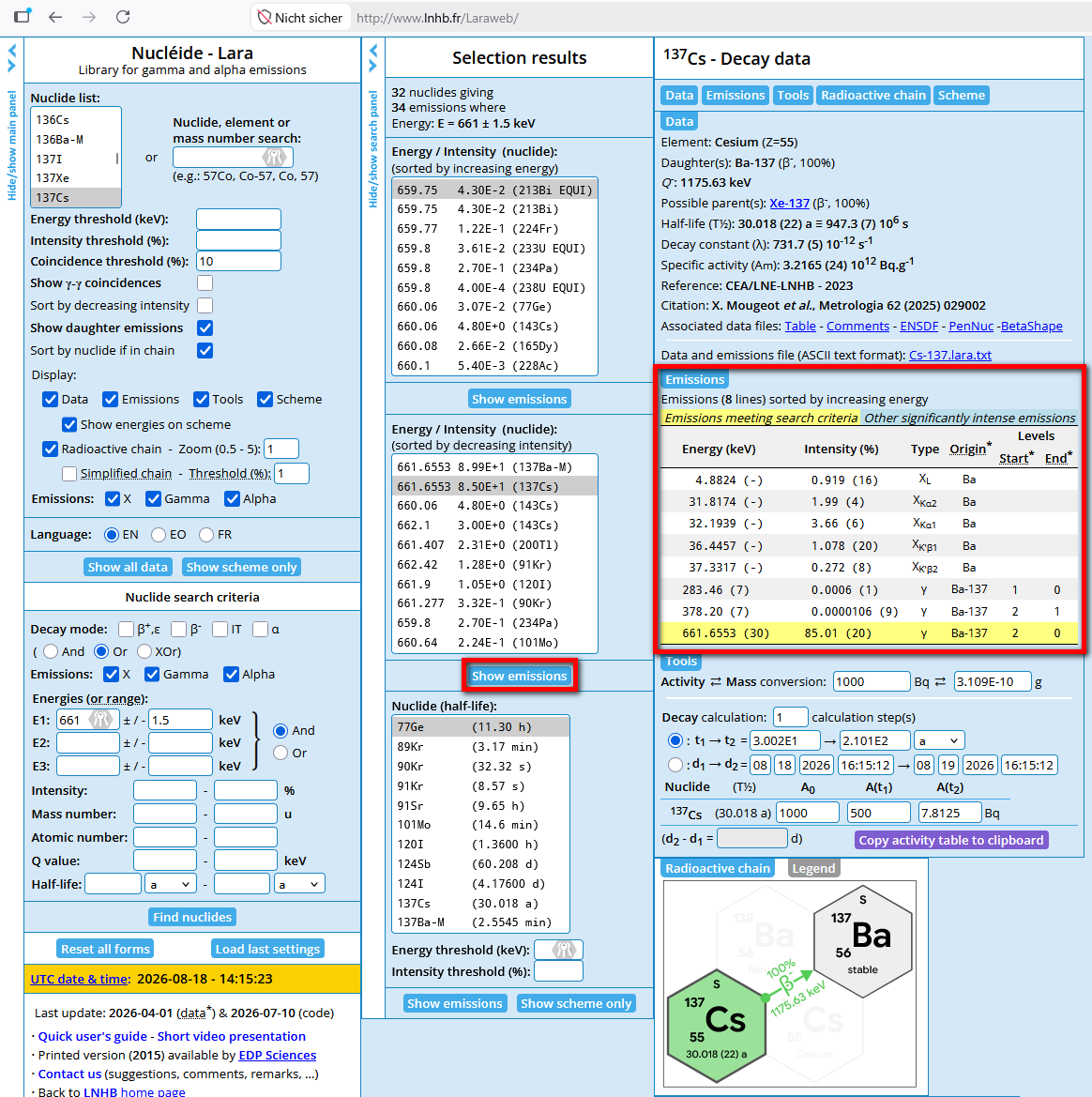Click the activity Bq input field

[x=871, y=681]
